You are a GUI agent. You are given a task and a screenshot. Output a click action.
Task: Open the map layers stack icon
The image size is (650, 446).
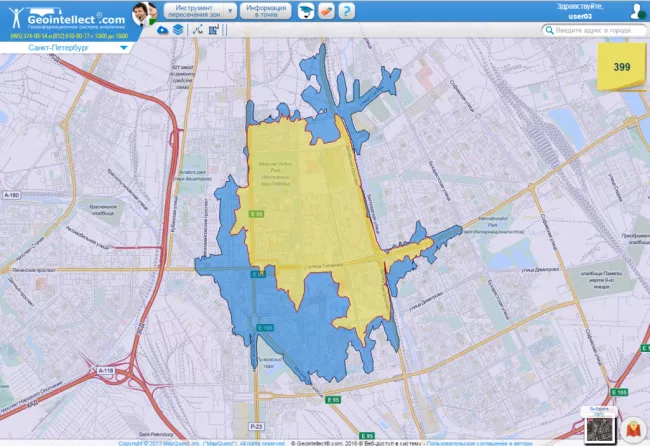(x=178, y=30)
